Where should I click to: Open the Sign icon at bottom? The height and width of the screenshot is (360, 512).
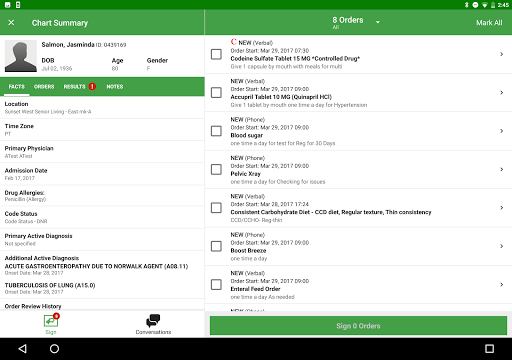click(51, 324)
